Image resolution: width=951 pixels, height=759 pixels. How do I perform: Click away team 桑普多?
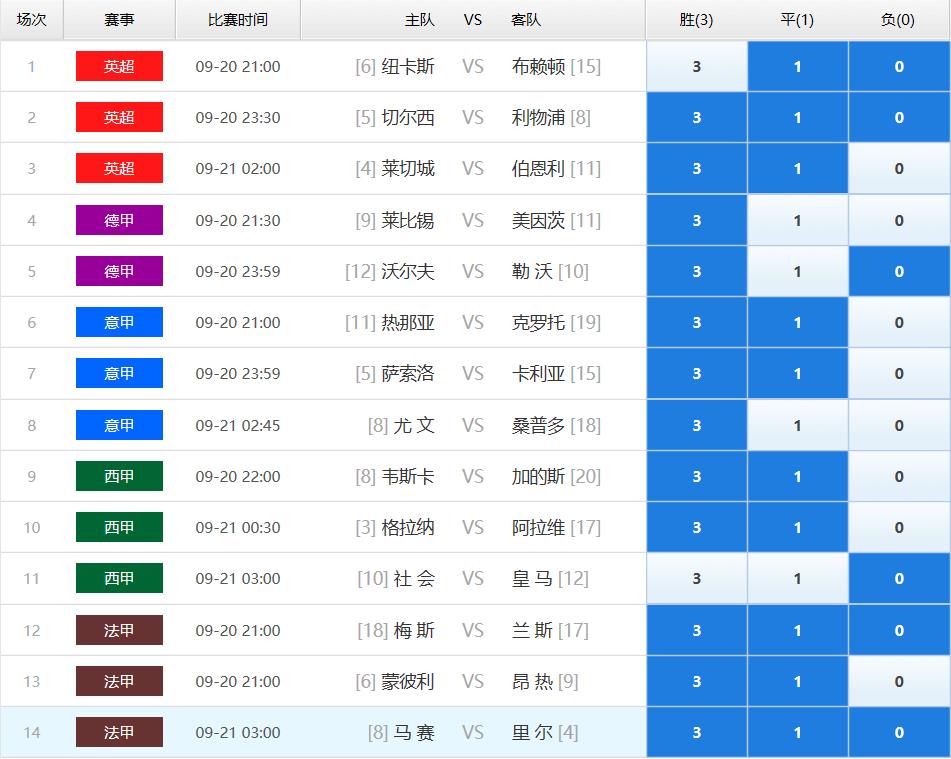[539, 425]
